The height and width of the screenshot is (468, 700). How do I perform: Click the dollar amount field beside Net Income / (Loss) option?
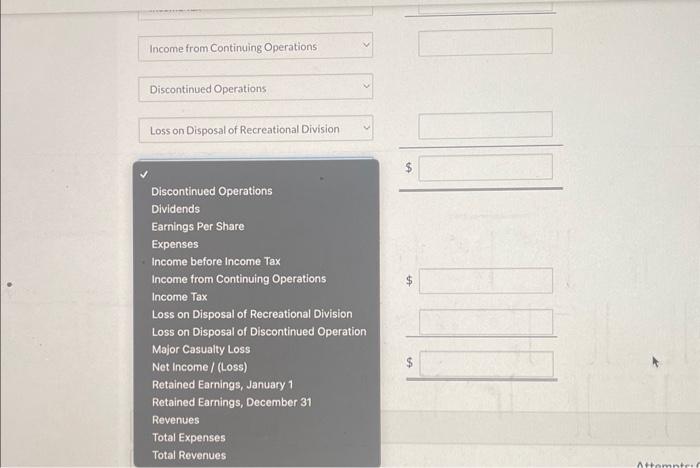[x=486, y=364]
